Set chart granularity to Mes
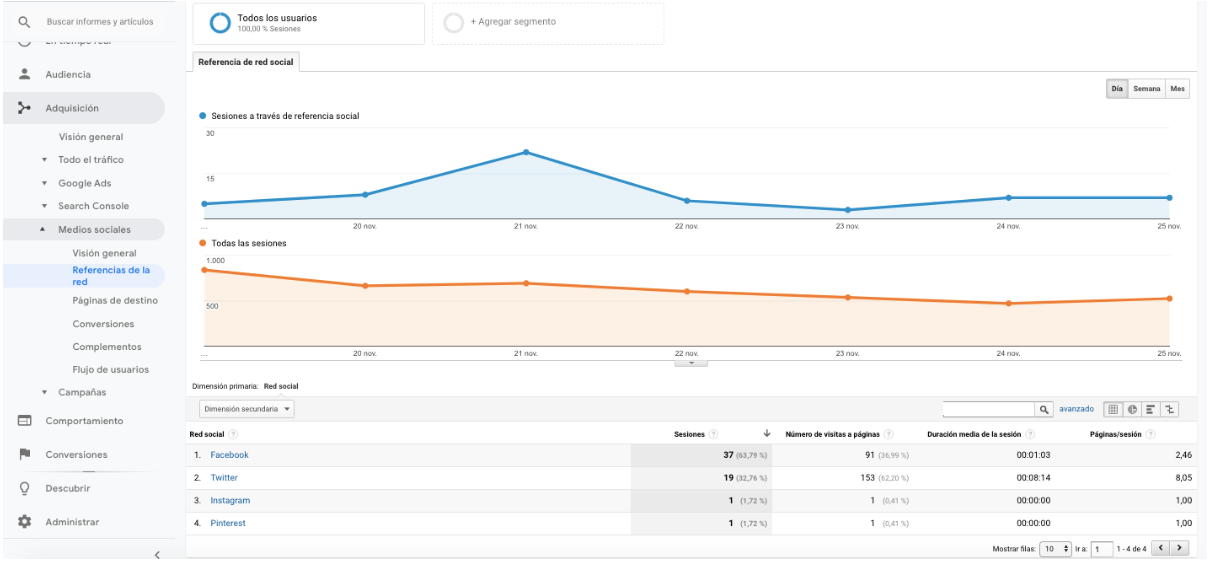Image resolution: width=1208 pixels, height=562 pixels. tap(1178, 89)
